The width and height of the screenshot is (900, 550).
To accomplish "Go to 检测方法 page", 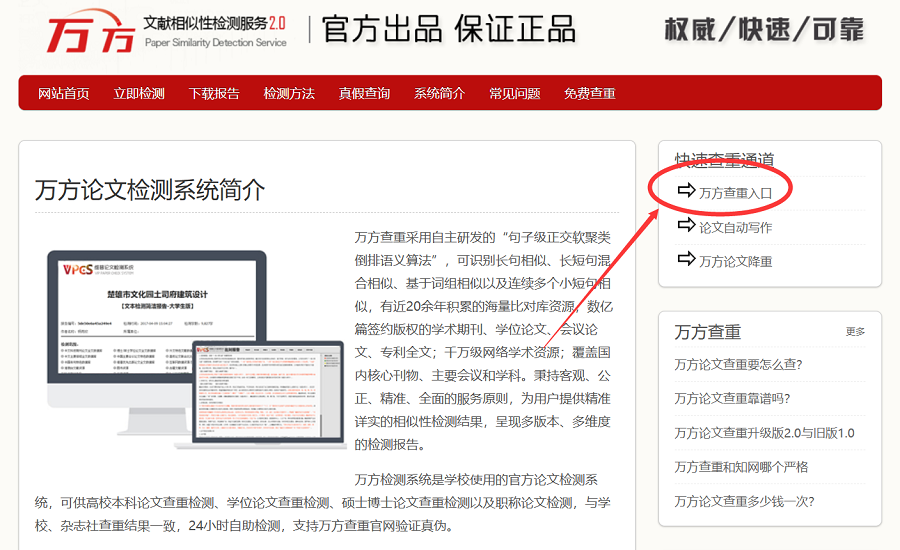I will coord(289,93).
